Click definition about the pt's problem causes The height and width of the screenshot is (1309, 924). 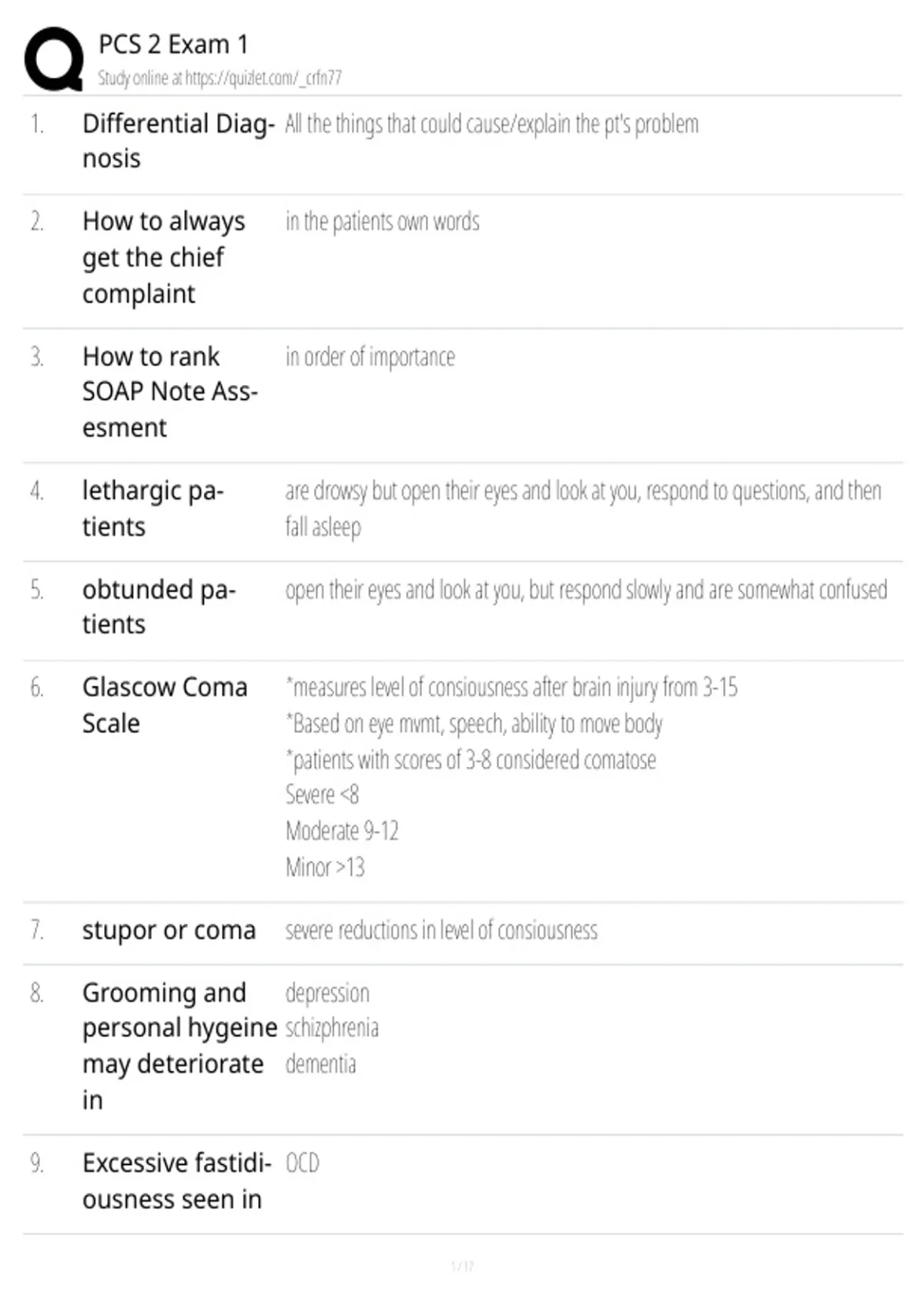click(x=492, y=124)
